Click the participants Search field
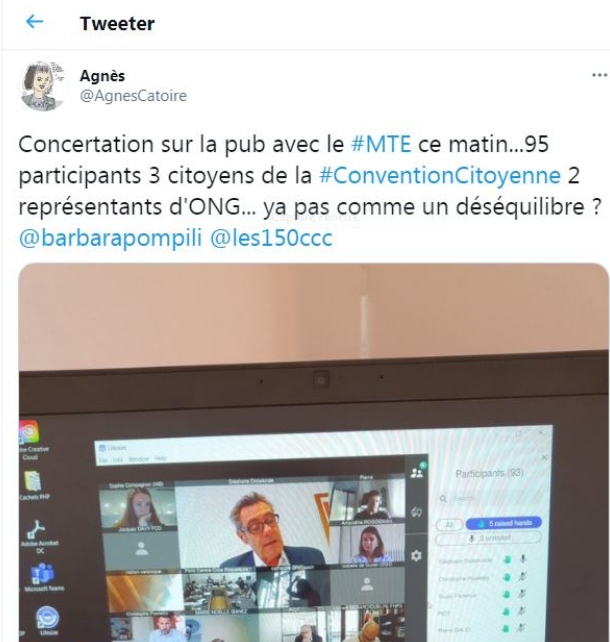Image resolution: width=610 pixels, height=642 pixels. tap(489, 499)
